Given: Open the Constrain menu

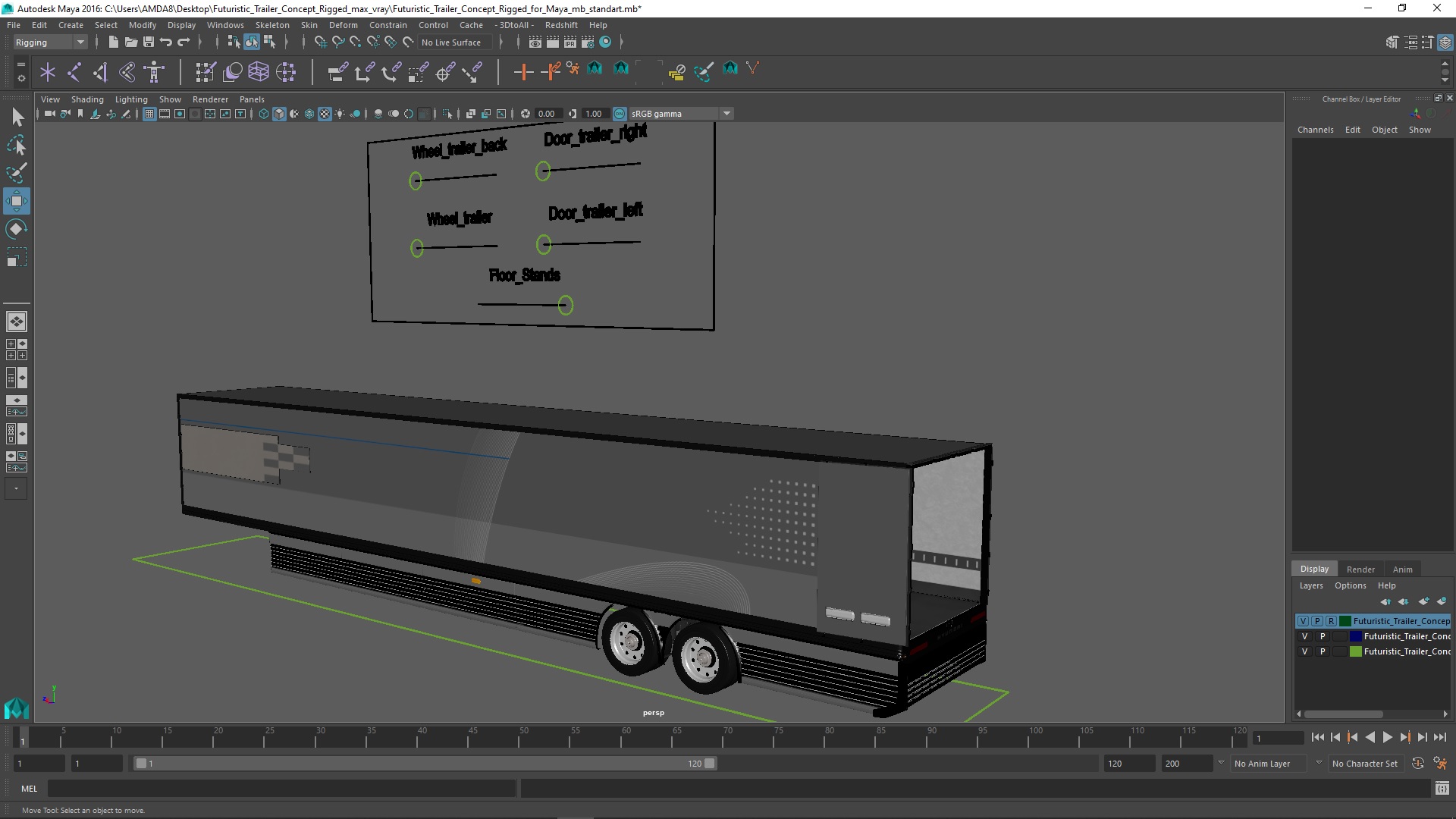Looking at the screenshot, I should [388, 25].
